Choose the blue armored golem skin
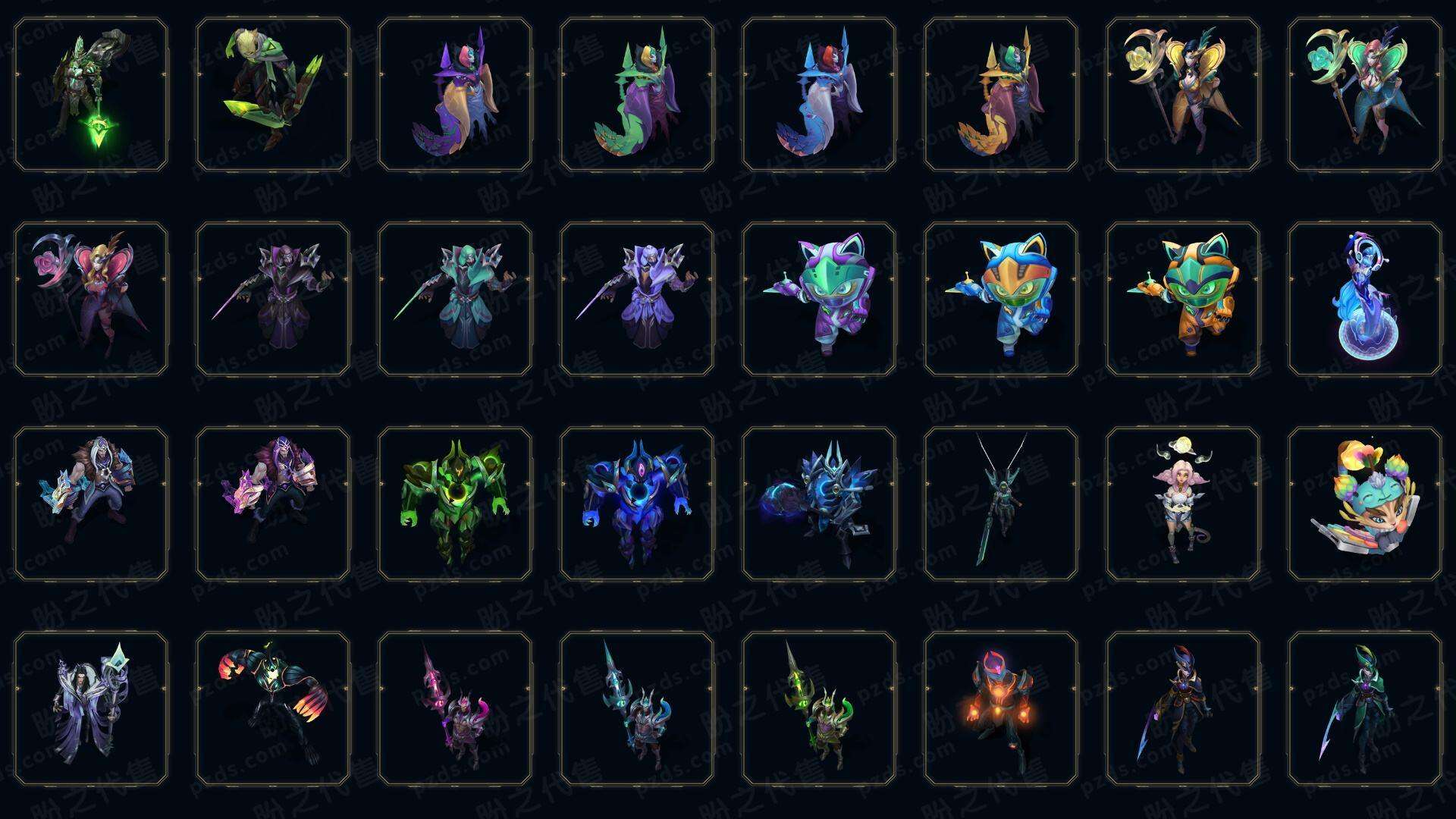This screenshot has width=1456, height=819. 637,504
